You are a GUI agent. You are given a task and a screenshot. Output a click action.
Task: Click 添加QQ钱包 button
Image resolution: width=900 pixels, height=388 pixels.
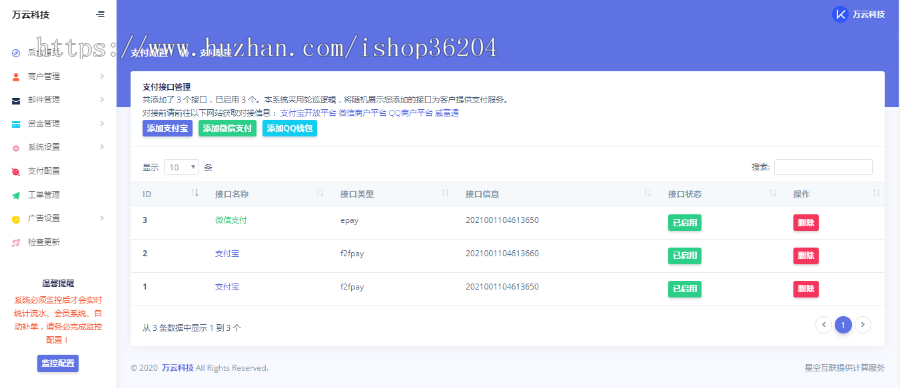[290, 129]
